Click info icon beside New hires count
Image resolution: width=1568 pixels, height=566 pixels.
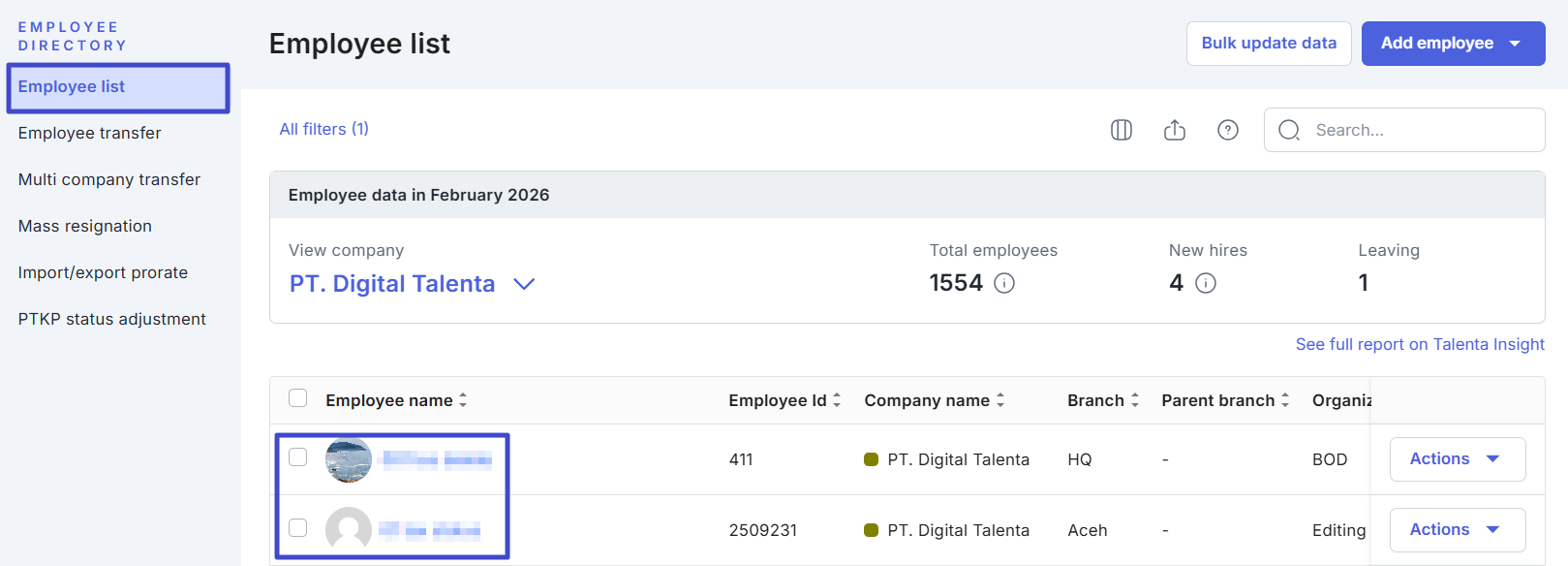point(1205,283)
